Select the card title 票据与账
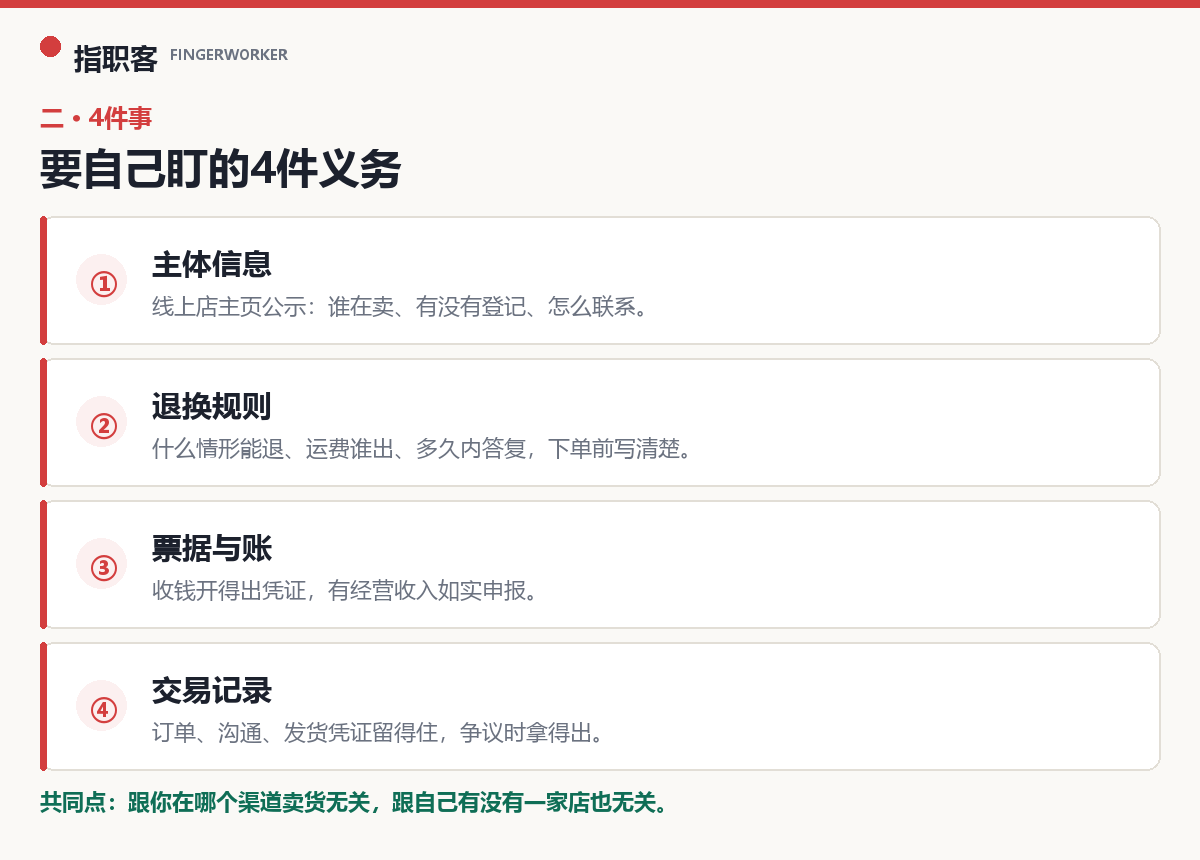Image resolution: width=1200 pixels, height=860 pixels. pyautogui.click(x=212, y=549)
